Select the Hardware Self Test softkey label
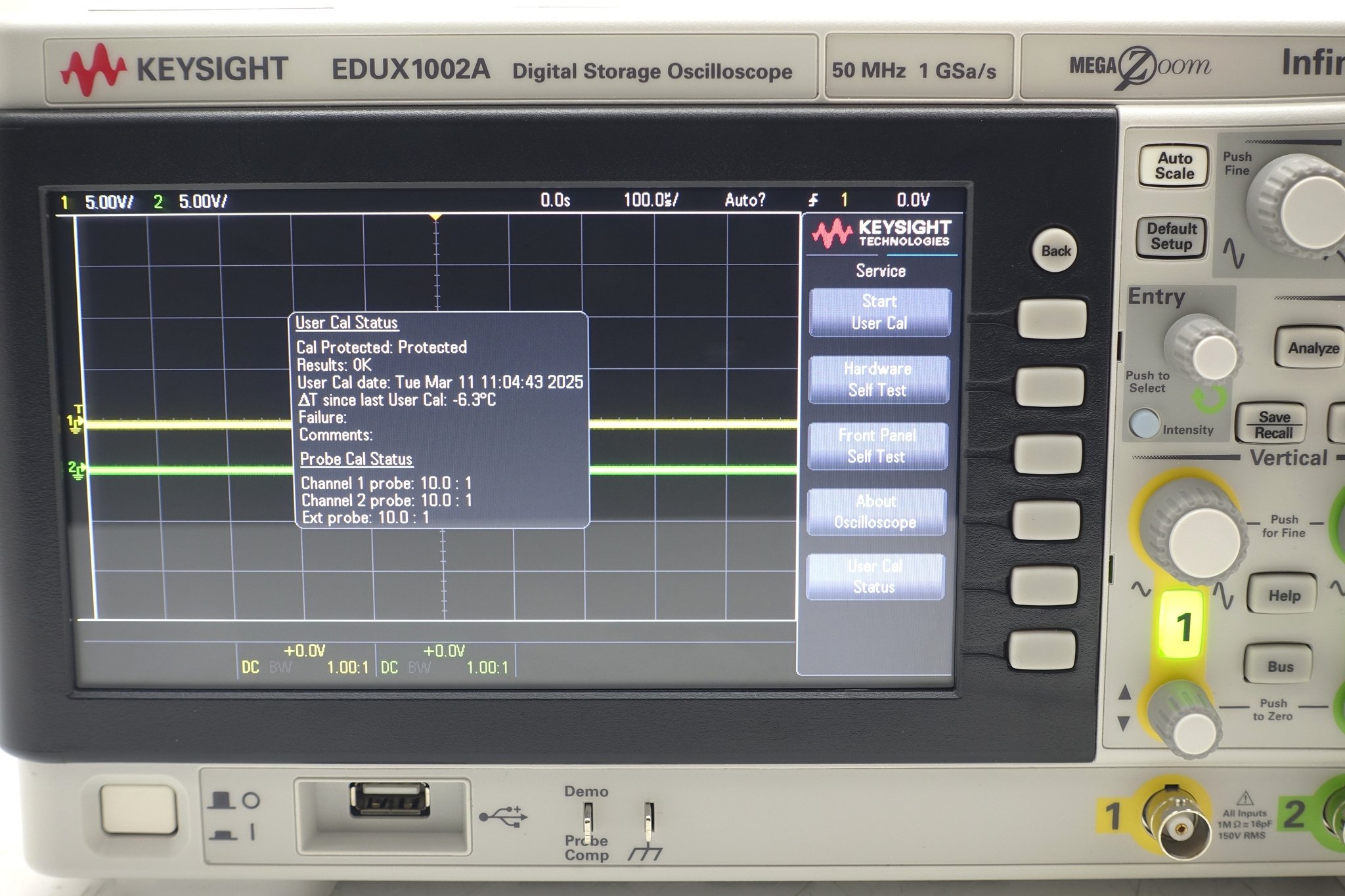 coord(879,379)
